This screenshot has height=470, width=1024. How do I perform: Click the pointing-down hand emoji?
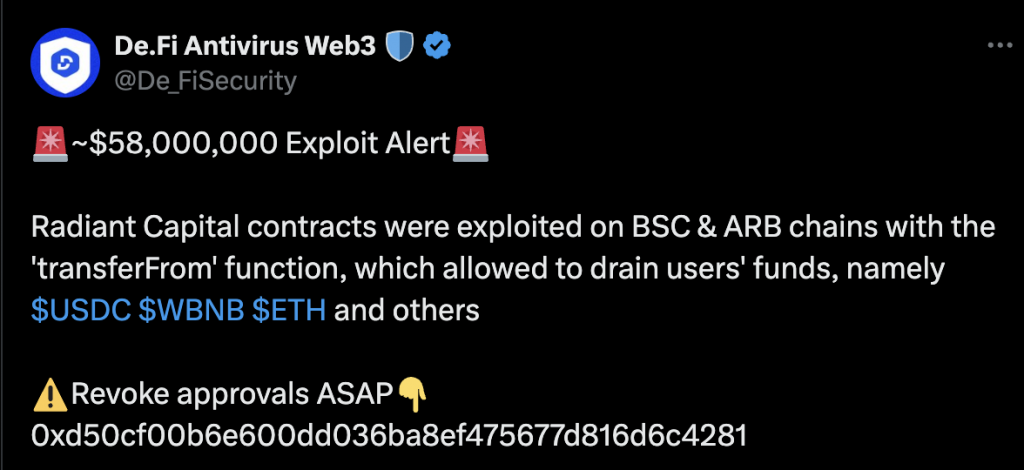coord(411,394)
